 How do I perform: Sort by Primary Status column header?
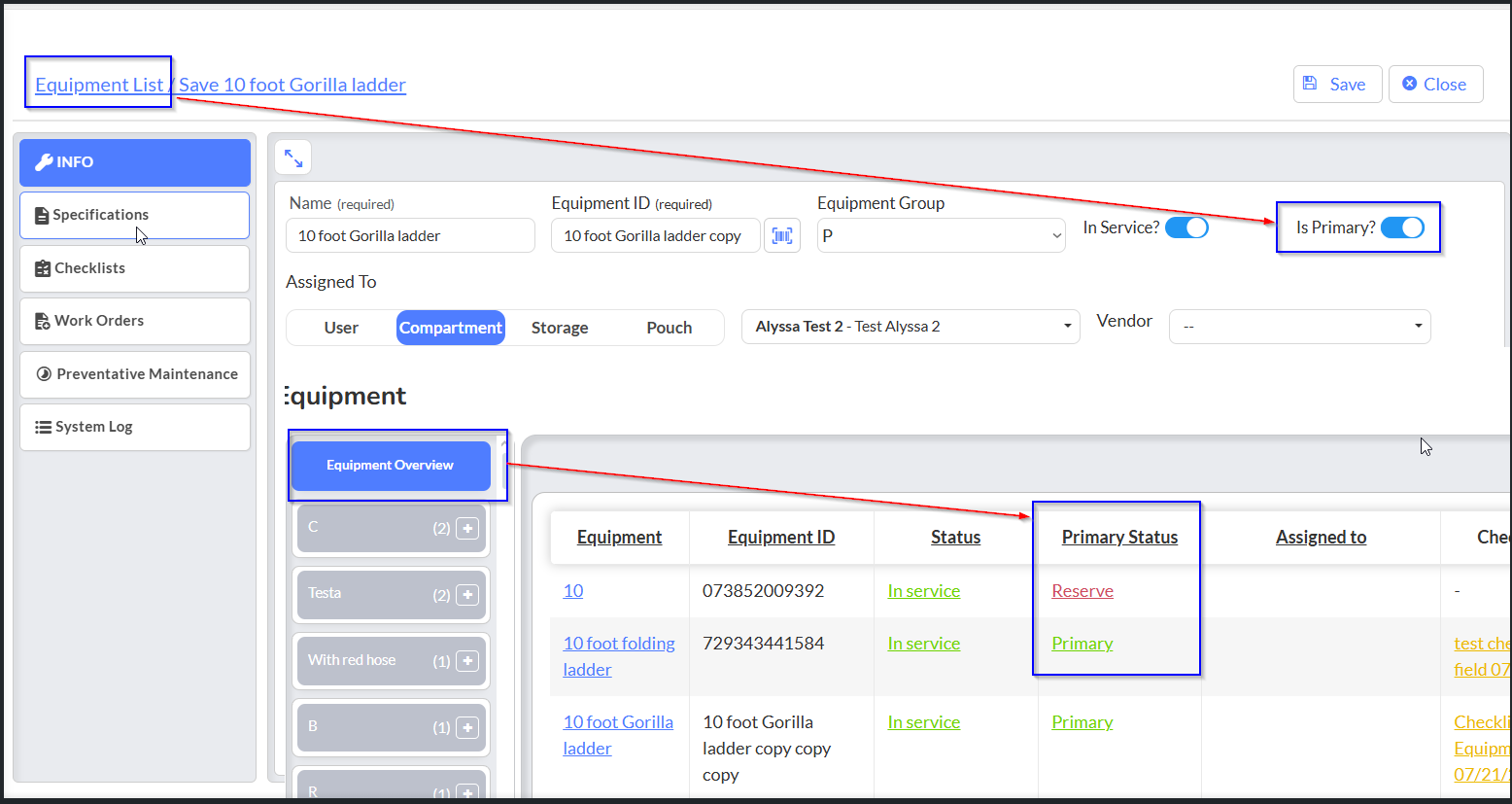[x=1119, y=537]
